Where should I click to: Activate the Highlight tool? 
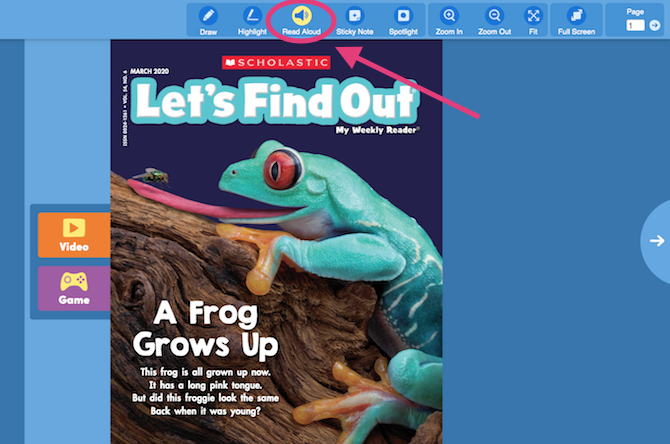(252, 18)
